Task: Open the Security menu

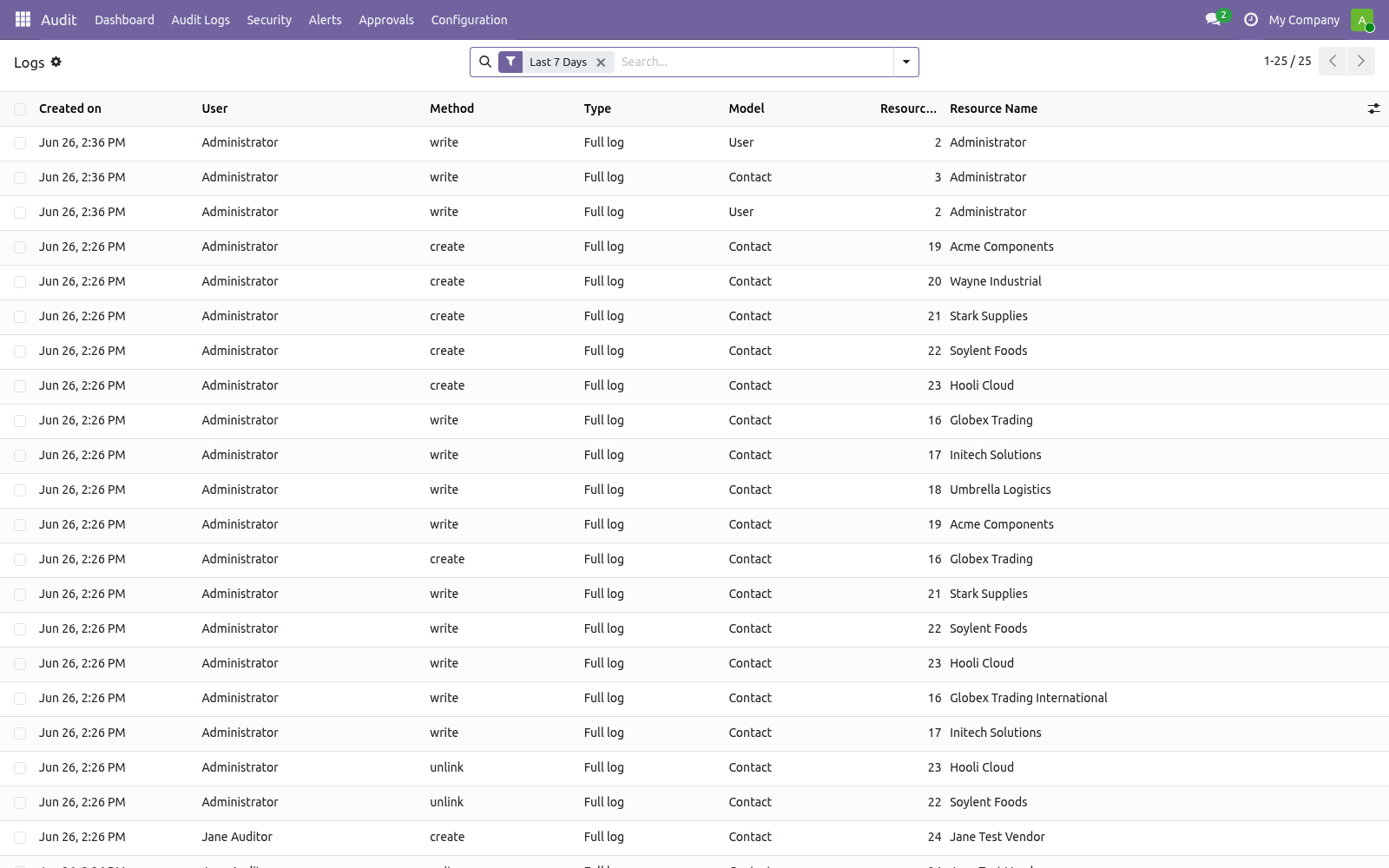Action: coord(269,20)
